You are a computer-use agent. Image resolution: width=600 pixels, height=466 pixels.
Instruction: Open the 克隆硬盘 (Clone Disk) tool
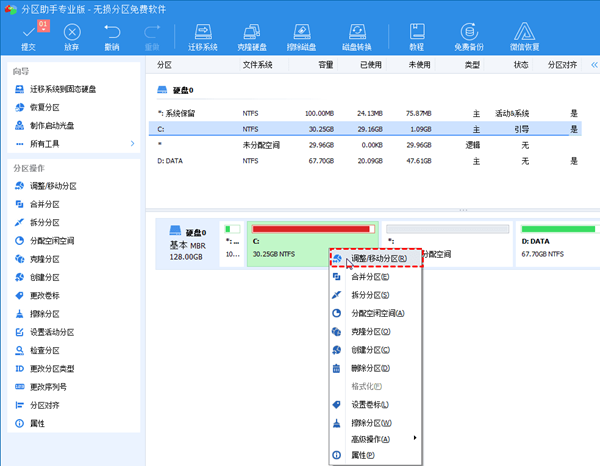(252, 37)
